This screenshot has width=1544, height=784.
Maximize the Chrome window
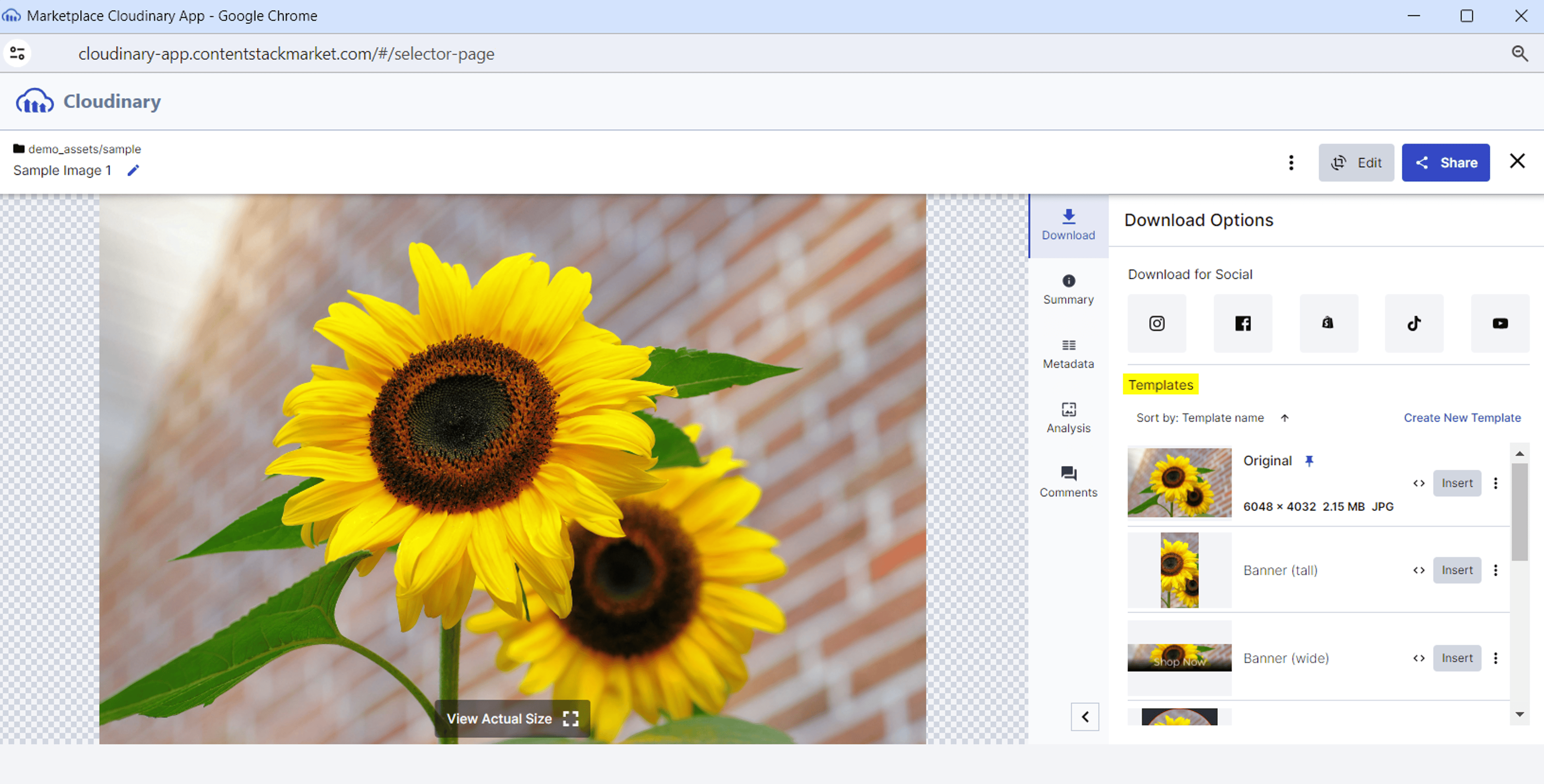(1467, 16)
